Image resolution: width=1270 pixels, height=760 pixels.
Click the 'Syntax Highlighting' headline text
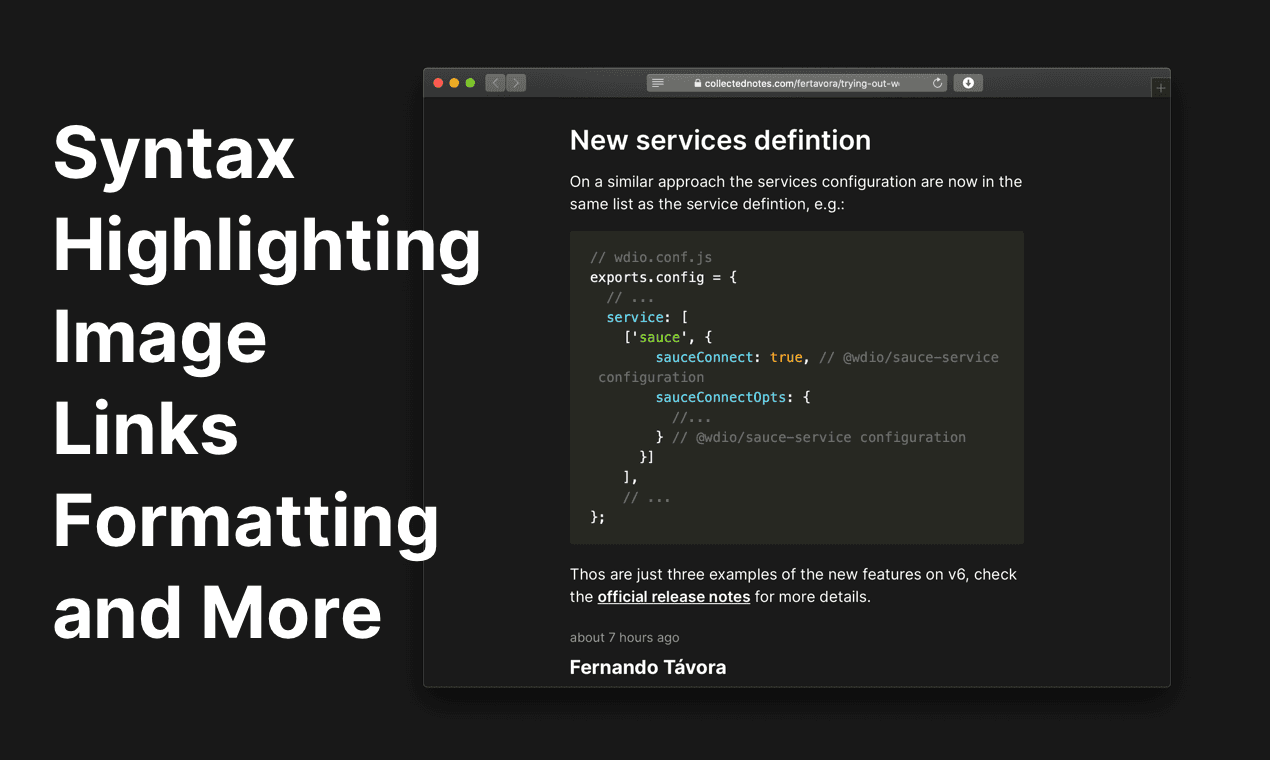267,198
